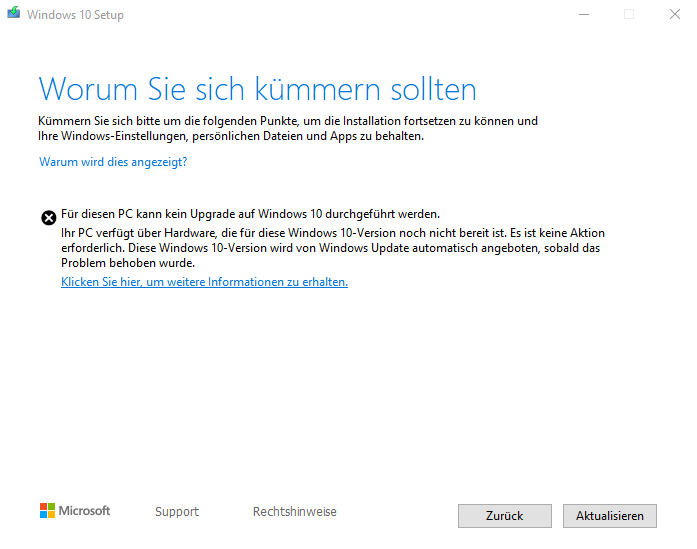Click the paragraph starting 'Kümmern Sie sich bitte'
Viewport: 697px width, 549px height.
click(288, 128)
